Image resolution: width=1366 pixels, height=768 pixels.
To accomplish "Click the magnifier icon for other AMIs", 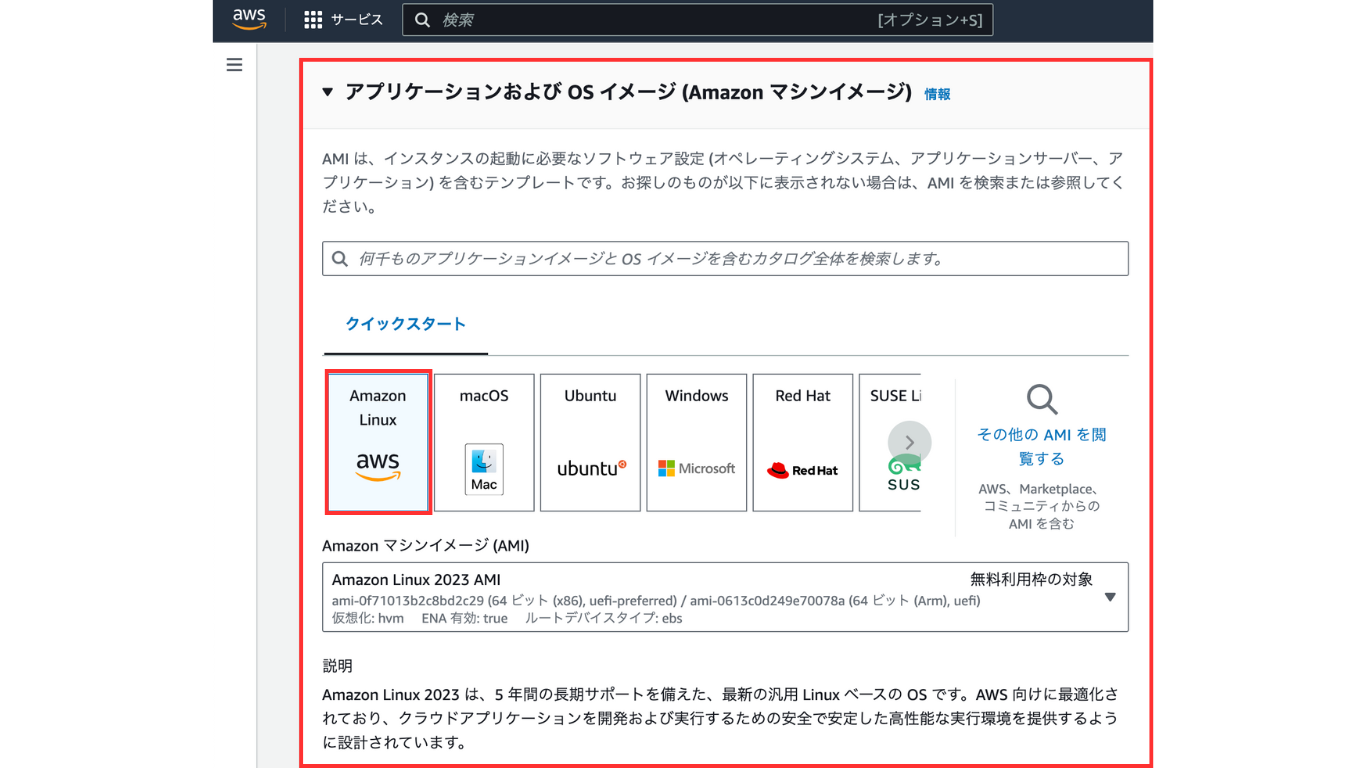I will point(1042,400).
